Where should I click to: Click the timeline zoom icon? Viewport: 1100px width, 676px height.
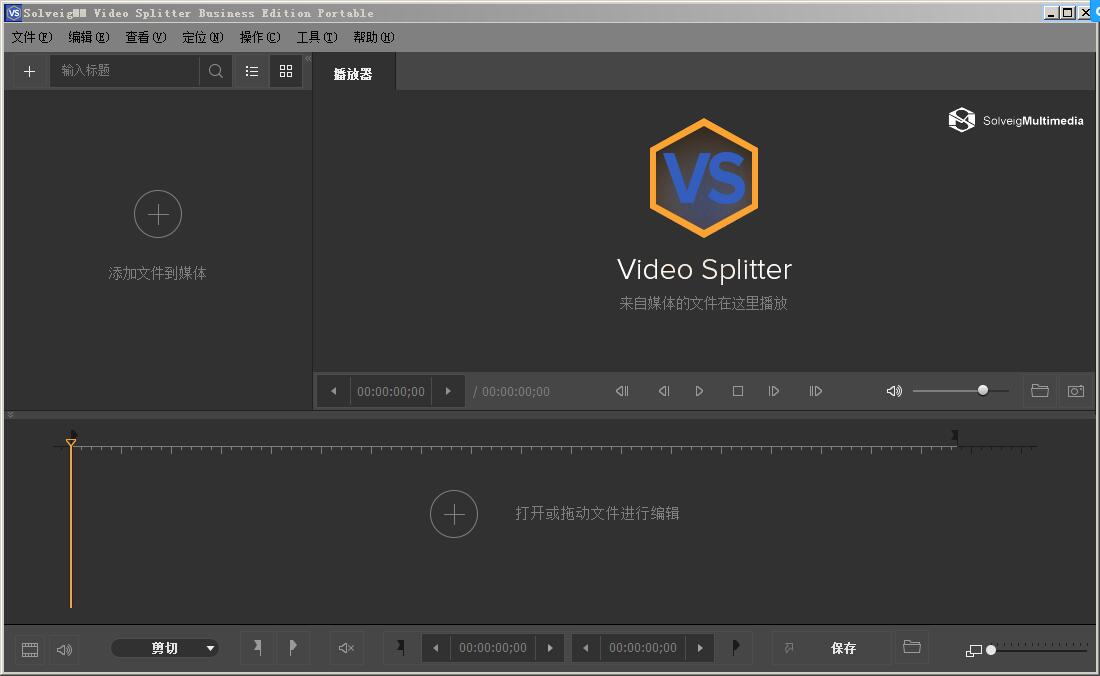[974, 651]
